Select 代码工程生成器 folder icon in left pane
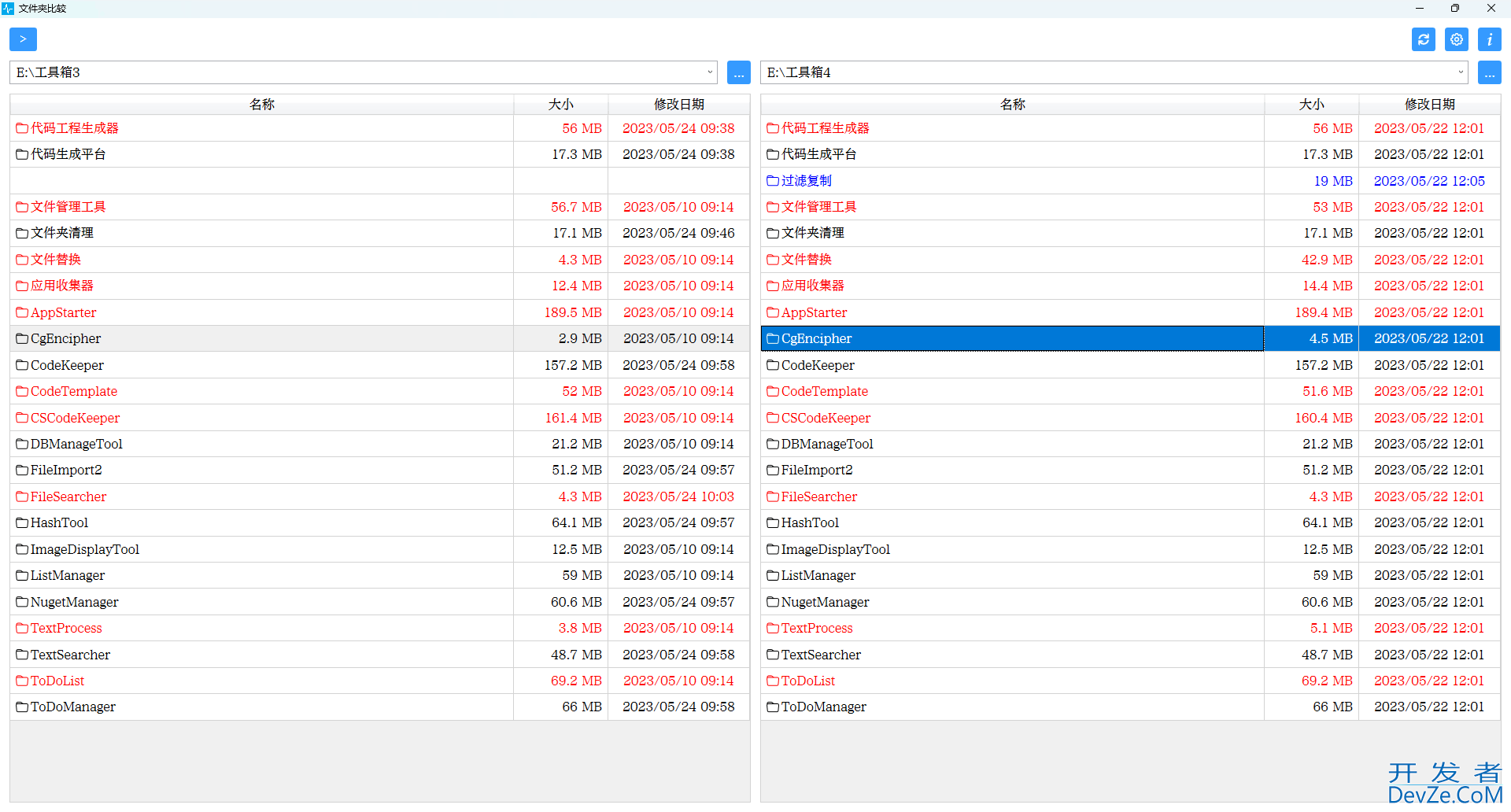 click(22, 128)
